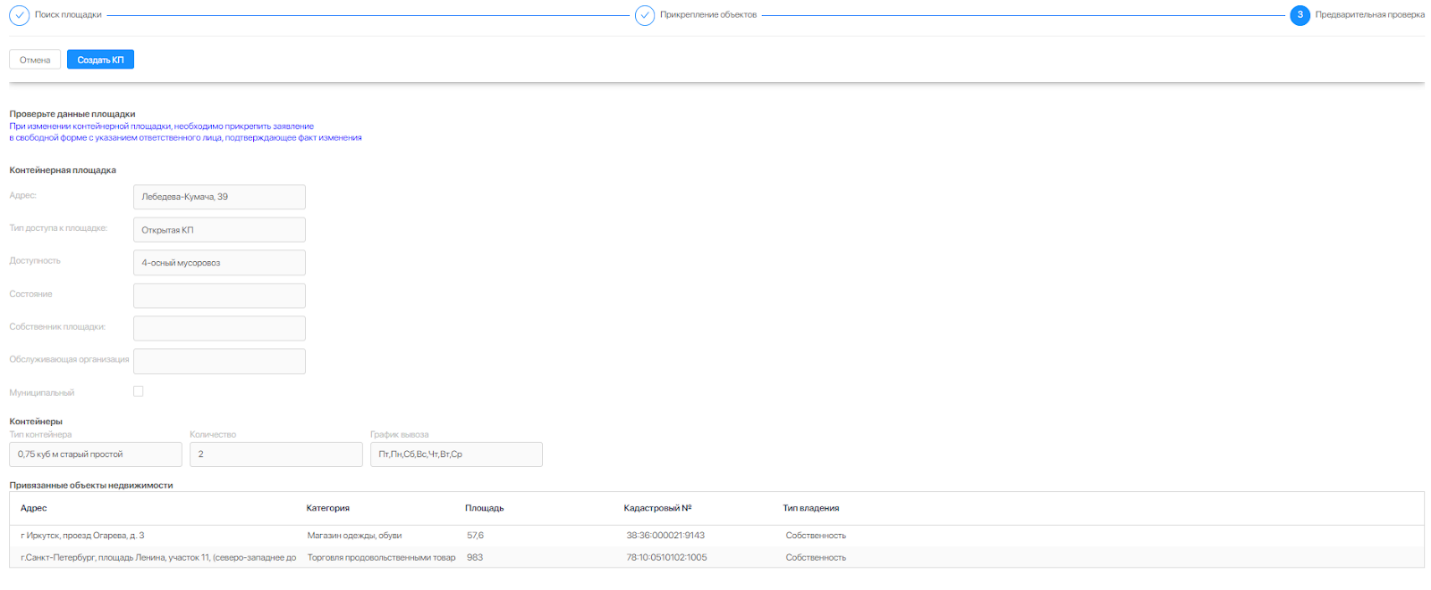
Task: Click the Адрес field with Лебедева-Кумача, 39
Action: (218, 197)
